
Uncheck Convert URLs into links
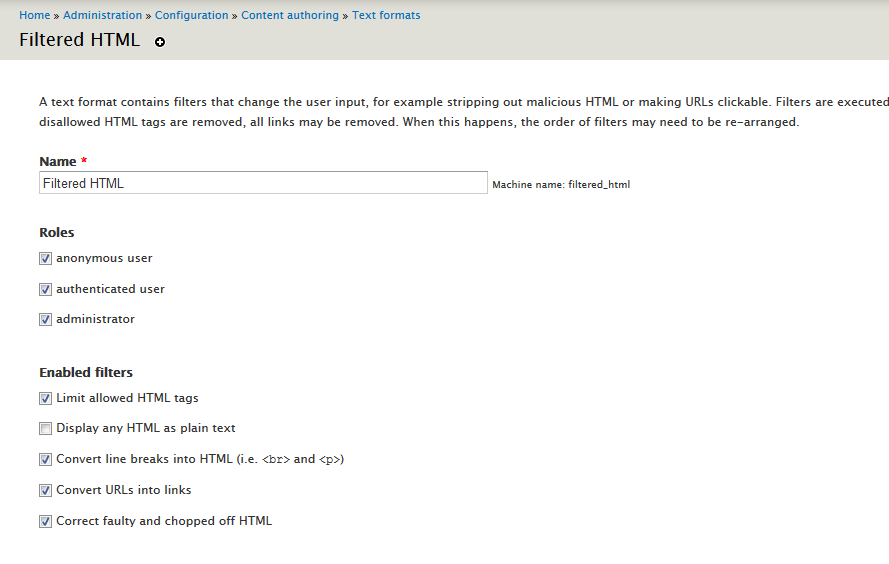pos(45,491)
